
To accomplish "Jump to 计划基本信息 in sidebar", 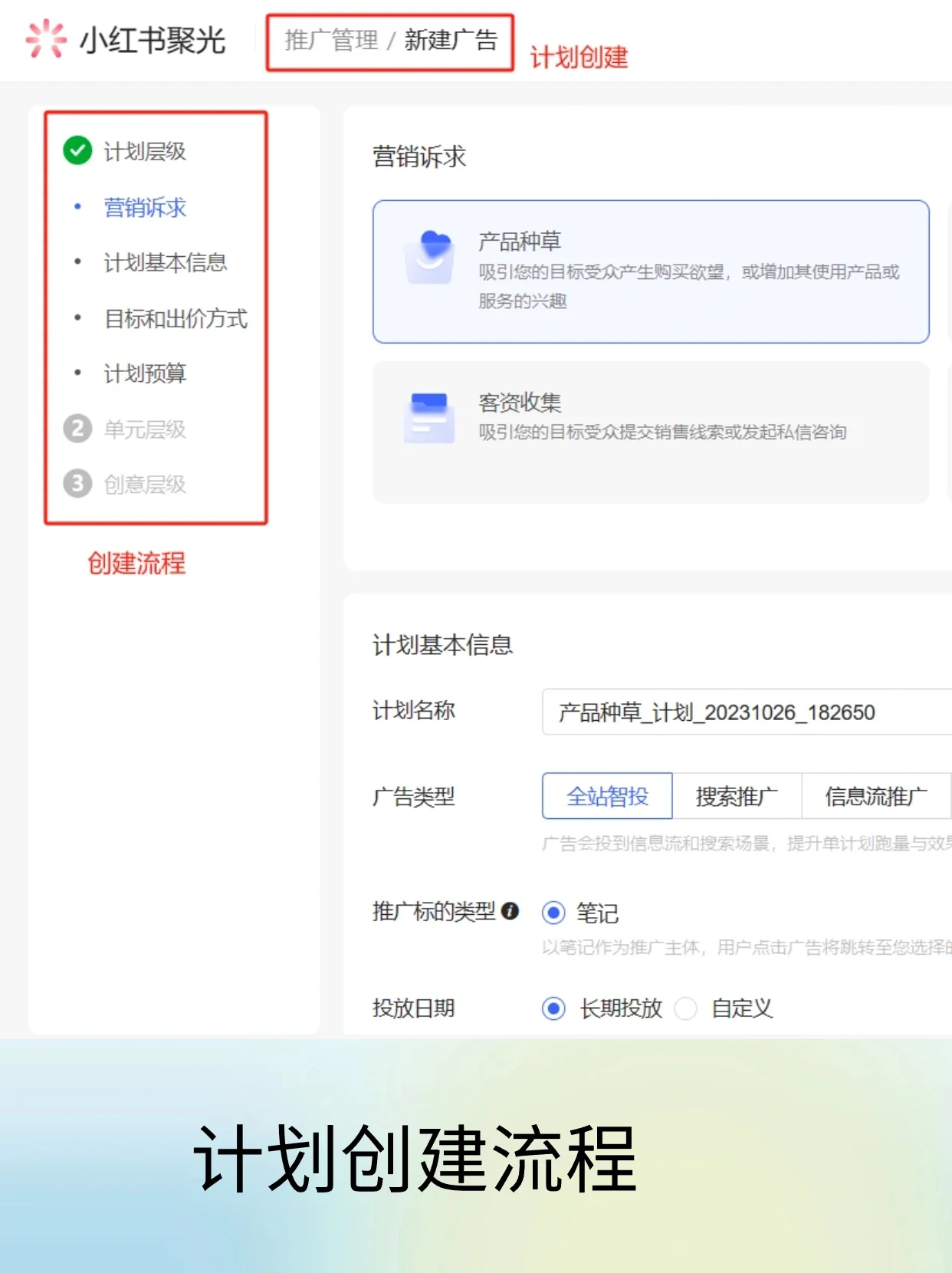I will 166,263.
